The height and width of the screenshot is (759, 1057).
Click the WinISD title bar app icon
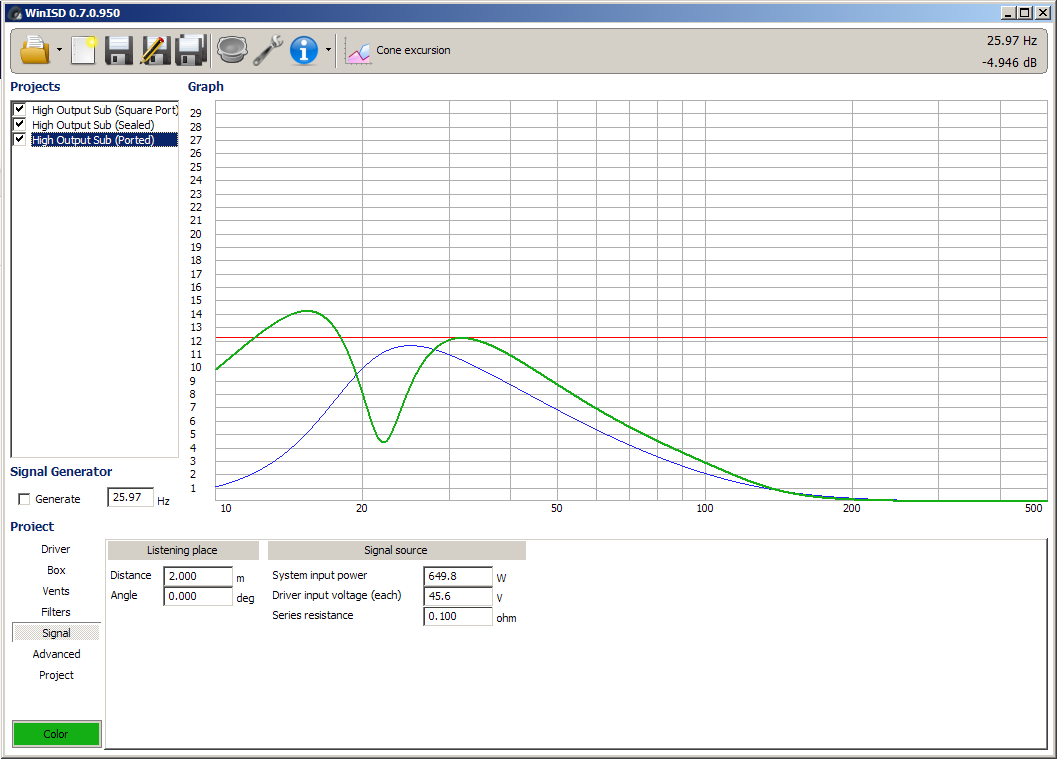coord(15,13)
